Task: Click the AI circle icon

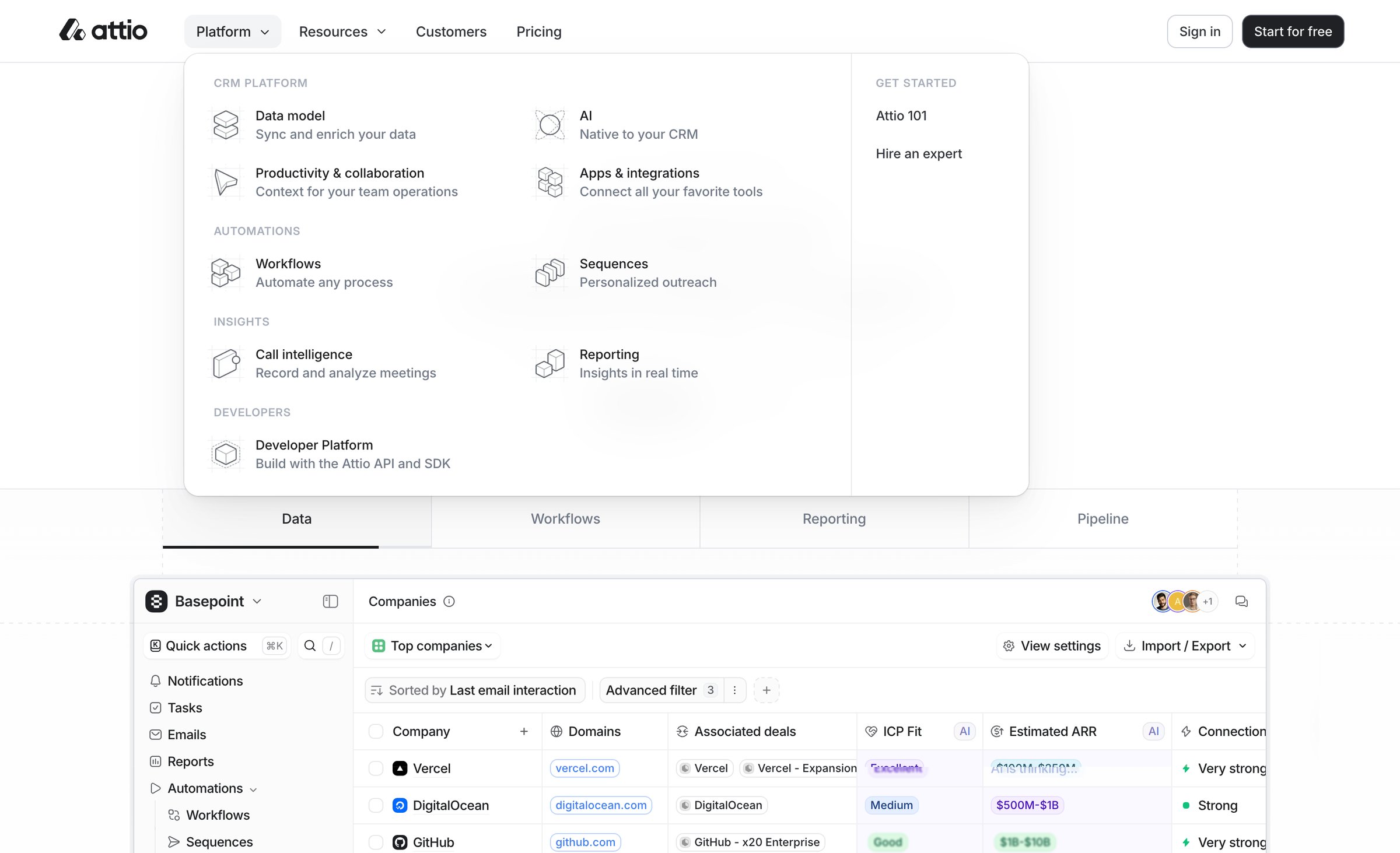Action: point(550,125)
